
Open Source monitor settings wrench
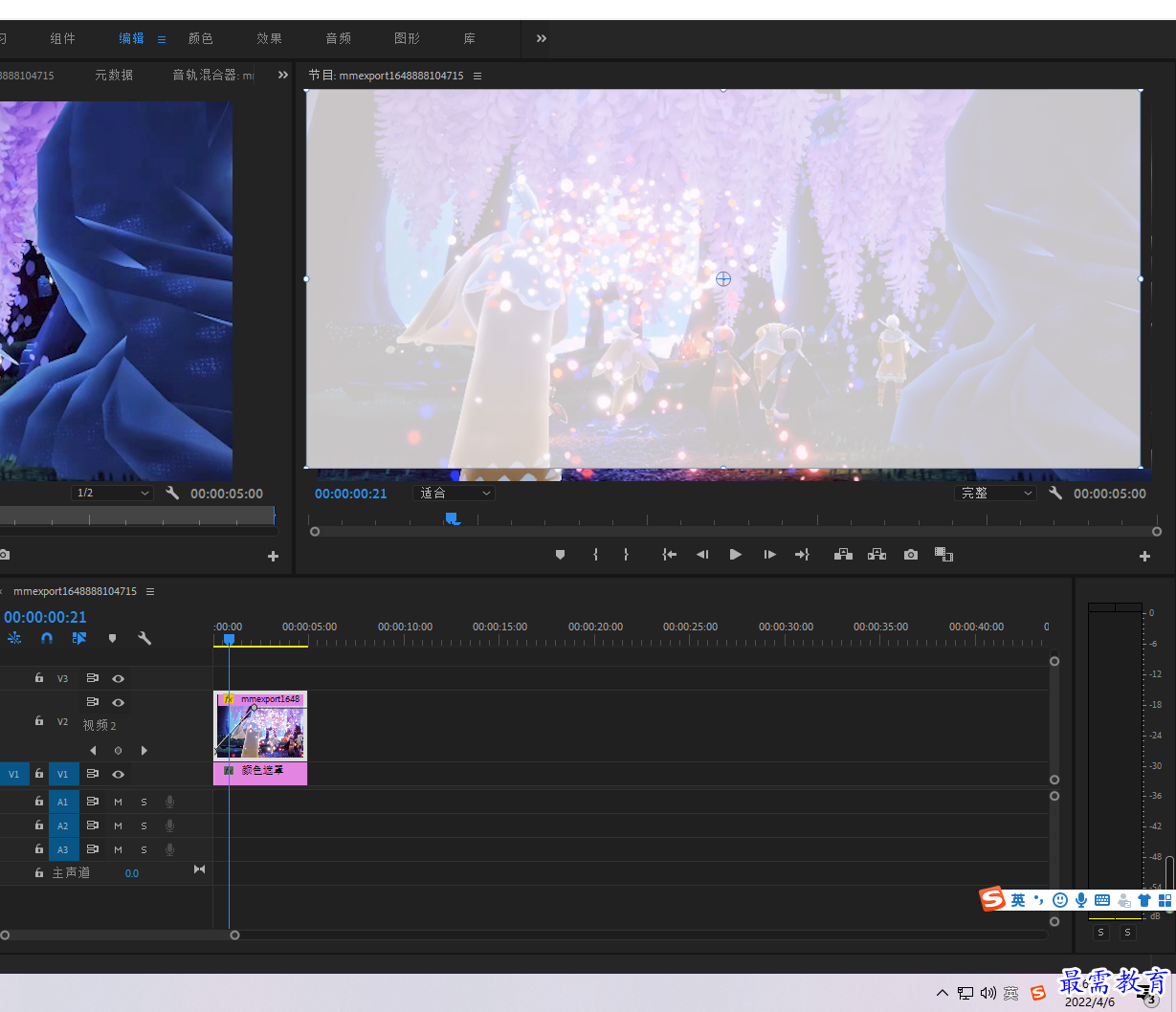click(x=172, y=493)
